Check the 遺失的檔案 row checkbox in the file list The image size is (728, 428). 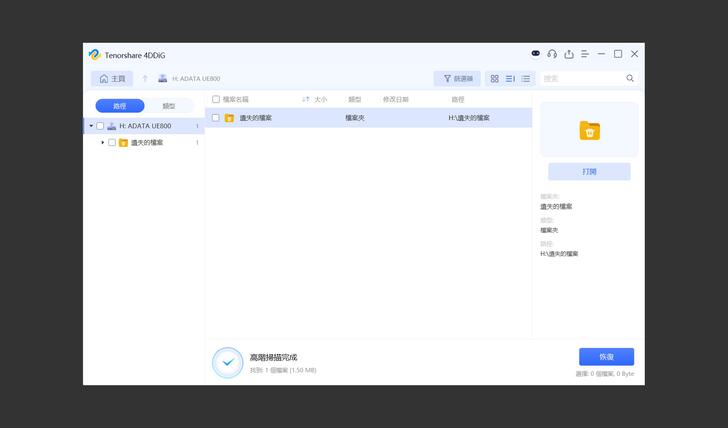coord(215,118)
